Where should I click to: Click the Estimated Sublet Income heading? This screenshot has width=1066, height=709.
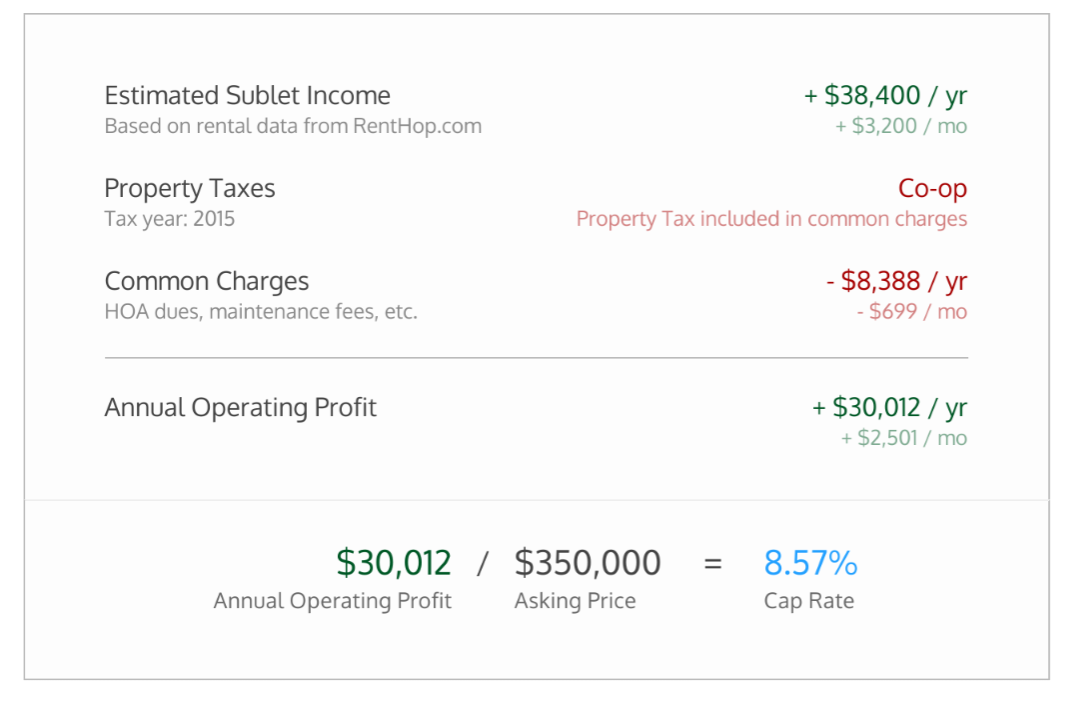[247, 96]
